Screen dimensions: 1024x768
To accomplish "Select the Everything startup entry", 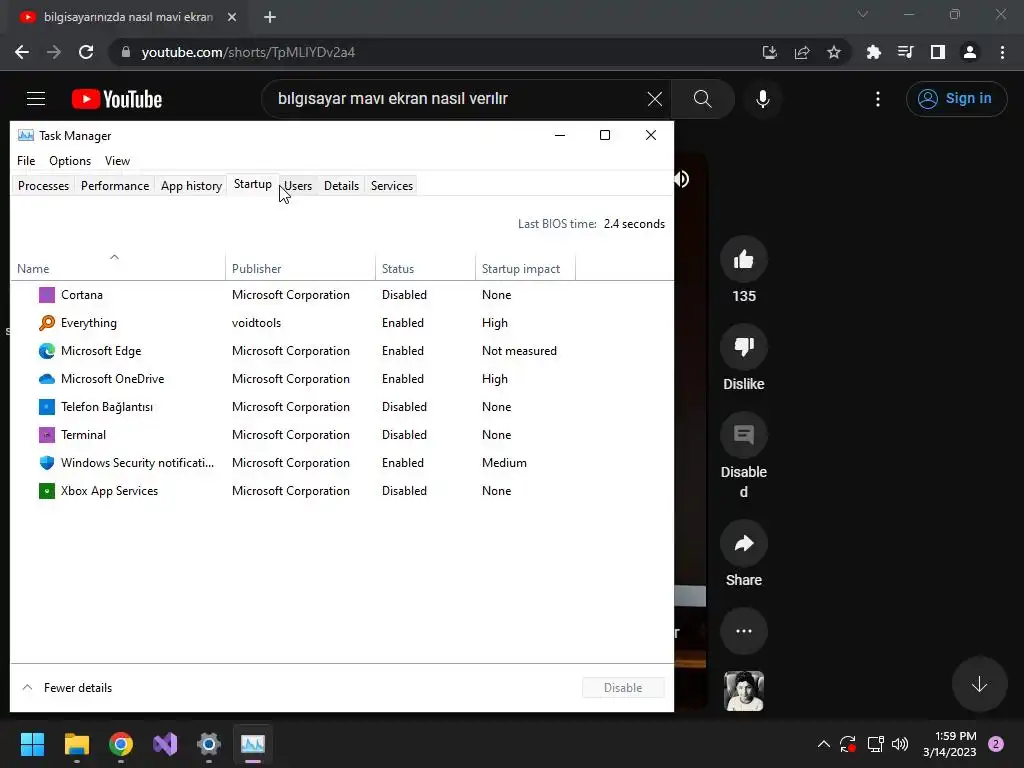I will coord(342,323).
